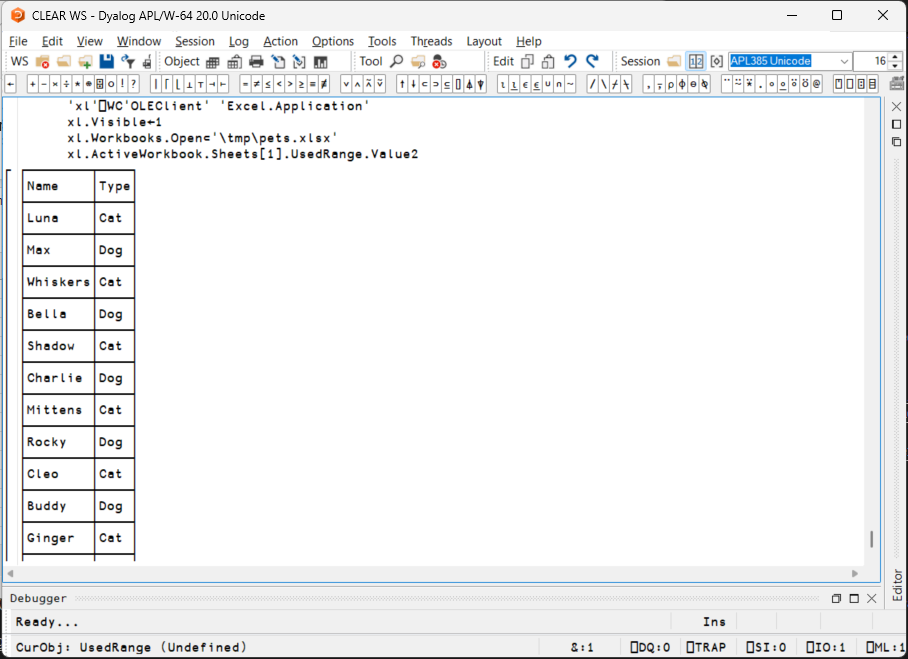This screenshot has width=908, height=659.
Task: Insert the rho ρ glyph
Action: (671, 85)
